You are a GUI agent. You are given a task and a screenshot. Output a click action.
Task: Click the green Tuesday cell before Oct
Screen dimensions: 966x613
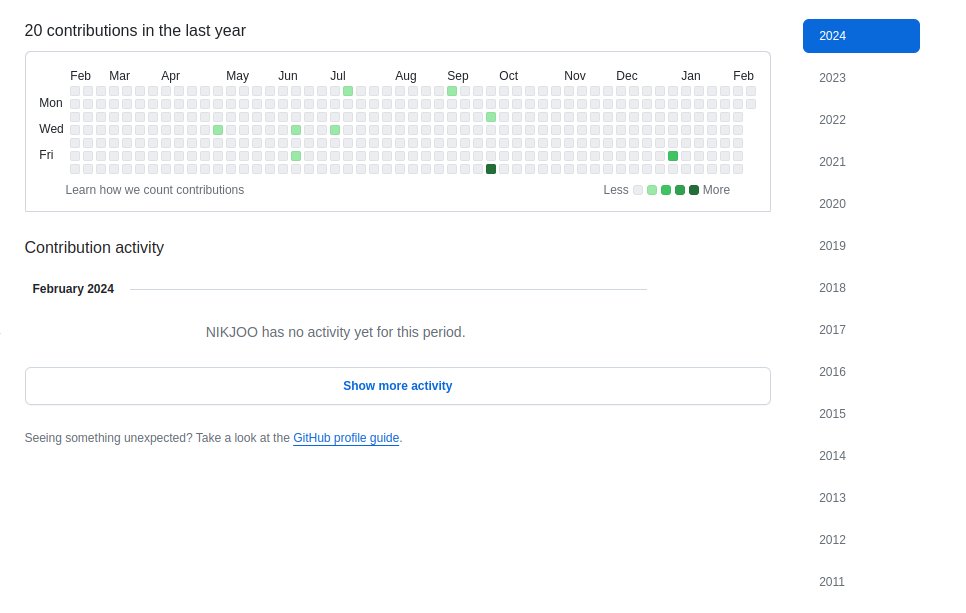[490, 117]
